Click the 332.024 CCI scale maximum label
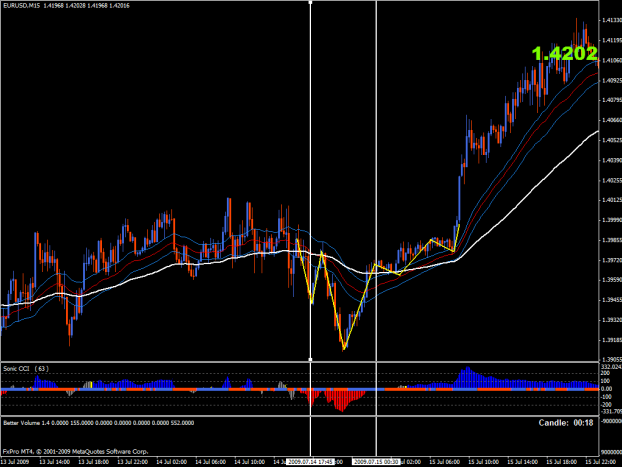The height and width of the screenshot is (468, 622). [x=611, y=367]
